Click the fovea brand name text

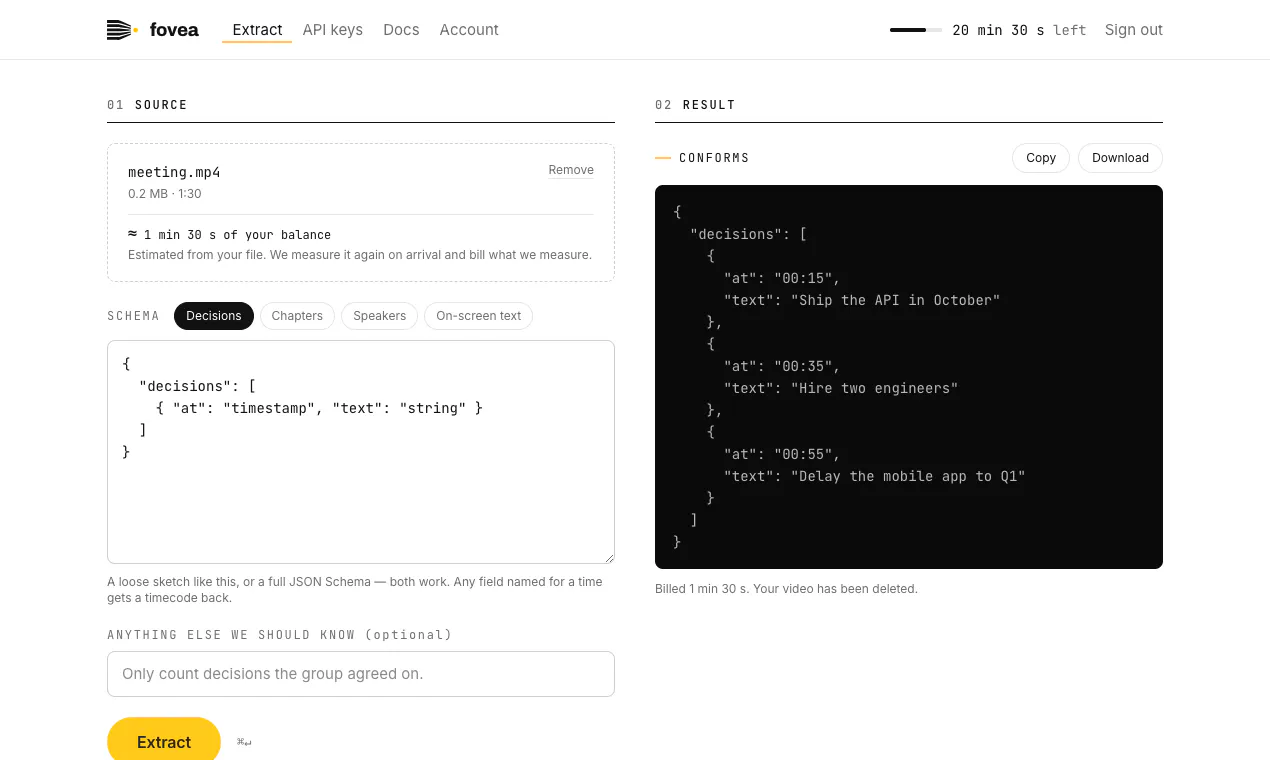[x=174, y=30]
